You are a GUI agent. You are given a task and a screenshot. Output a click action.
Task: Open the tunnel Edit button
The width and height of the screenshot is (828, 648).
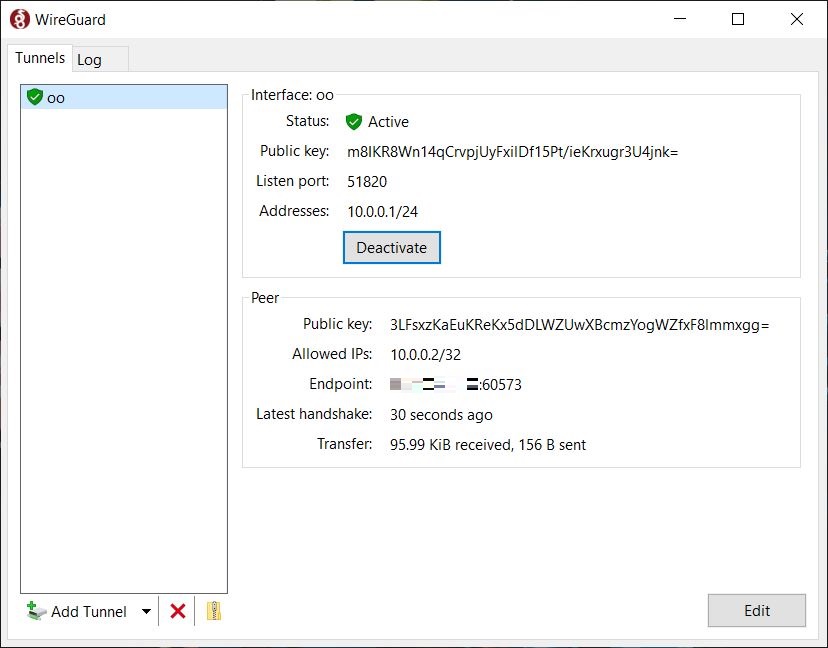click(756, 611)
